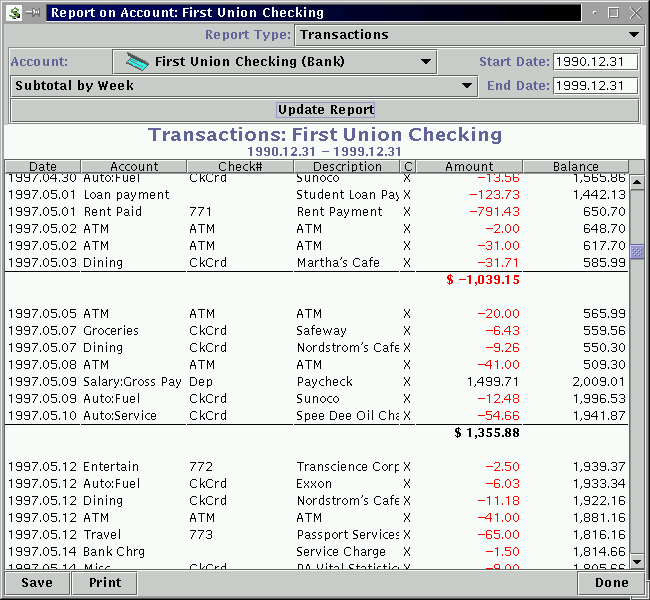Click the amount -791.43
The height and width of the screenshot is (600, 650).
coord(494,212)
